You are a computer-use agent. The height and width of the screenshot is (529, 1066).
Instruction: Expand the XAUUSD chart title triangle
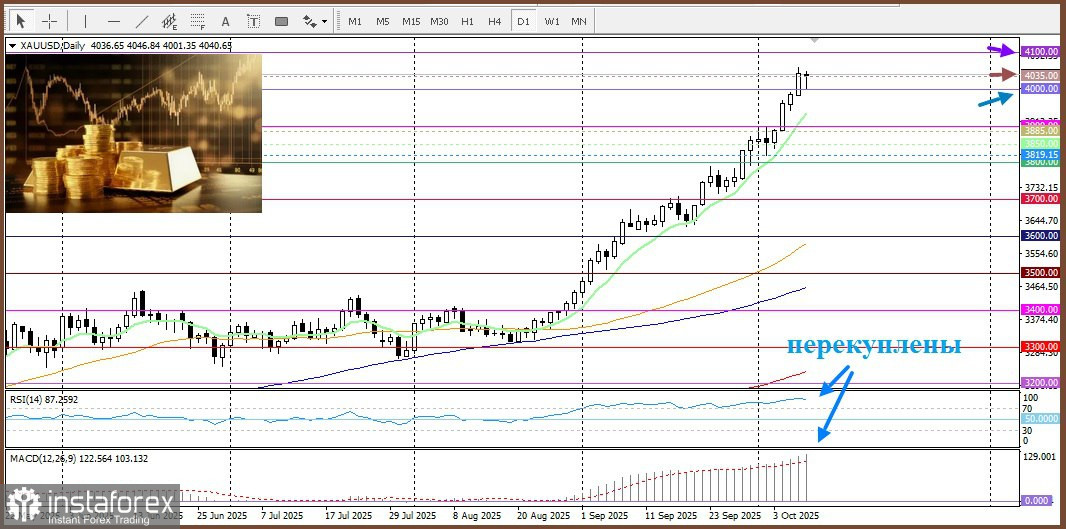coord(12,46)
